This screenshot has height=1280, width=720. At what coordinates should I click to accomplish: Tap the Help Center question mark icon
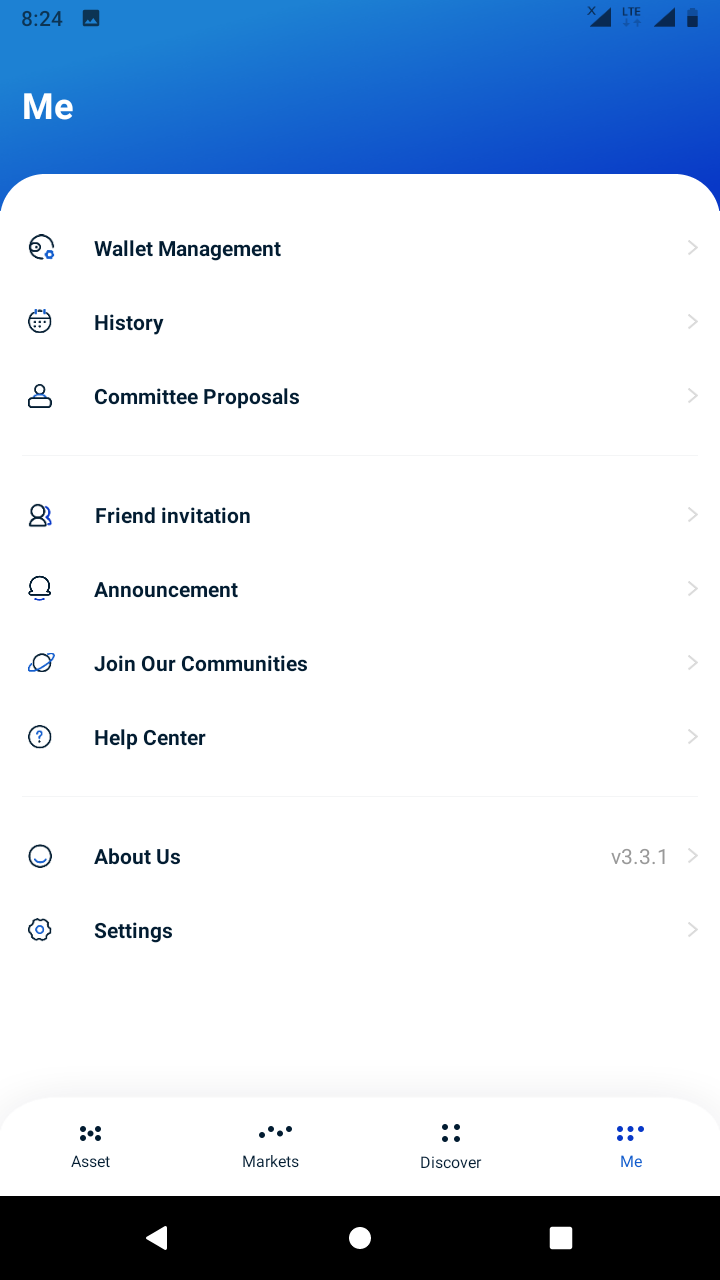coord(40,737)
